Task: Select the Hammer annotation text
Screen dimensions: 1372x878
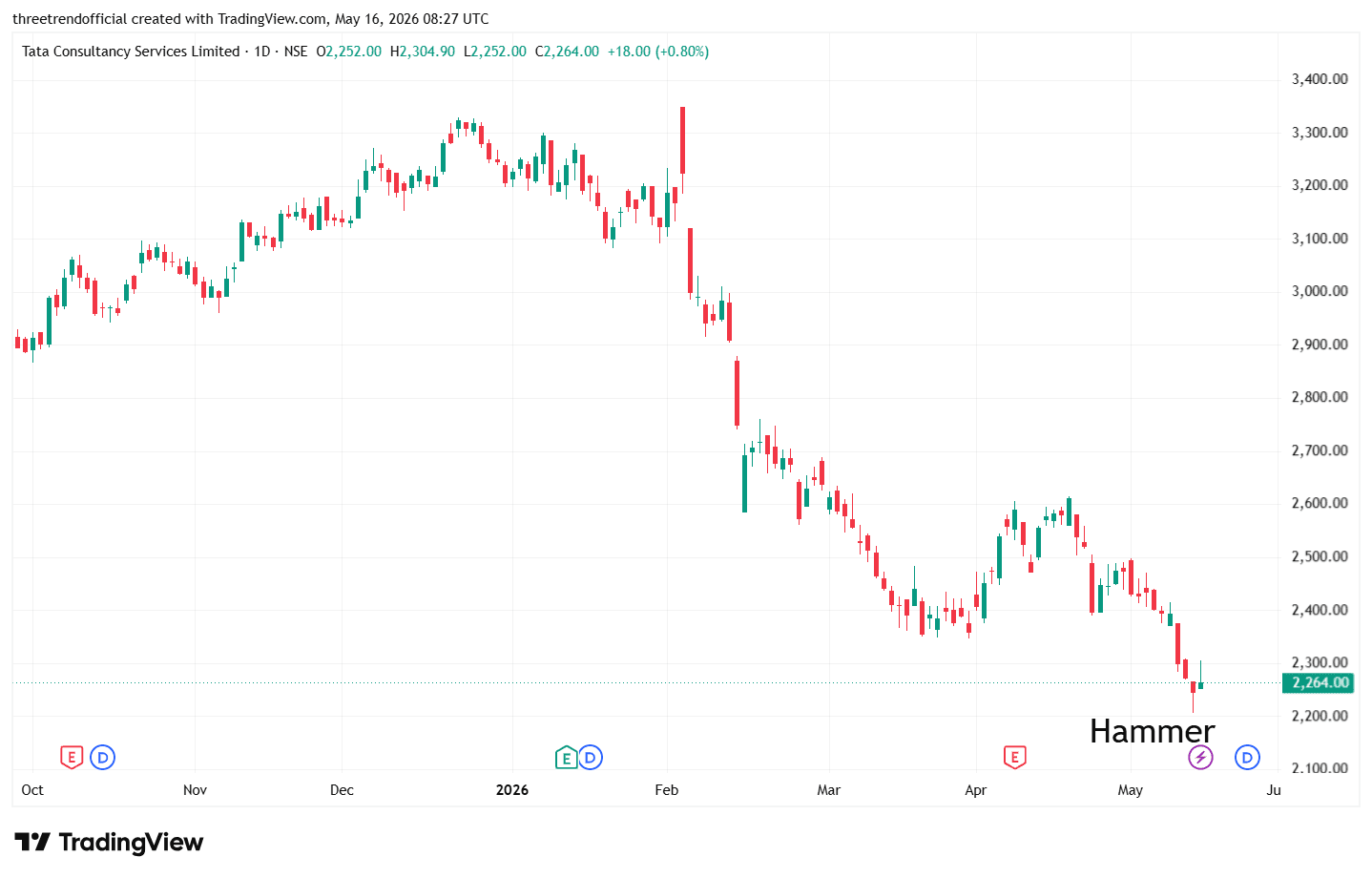Action: (x=1152, y=731)
